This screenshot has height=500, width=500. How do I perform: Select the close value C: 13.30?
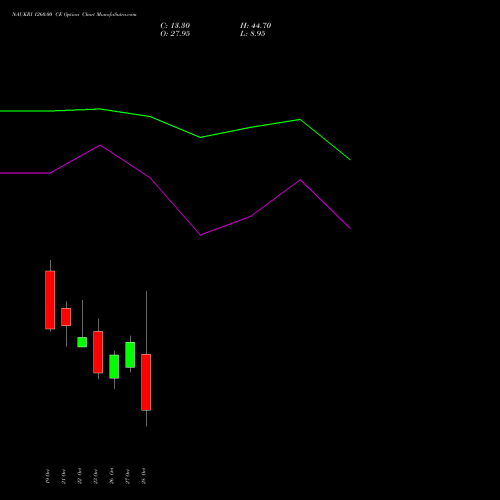click(175, 26)
